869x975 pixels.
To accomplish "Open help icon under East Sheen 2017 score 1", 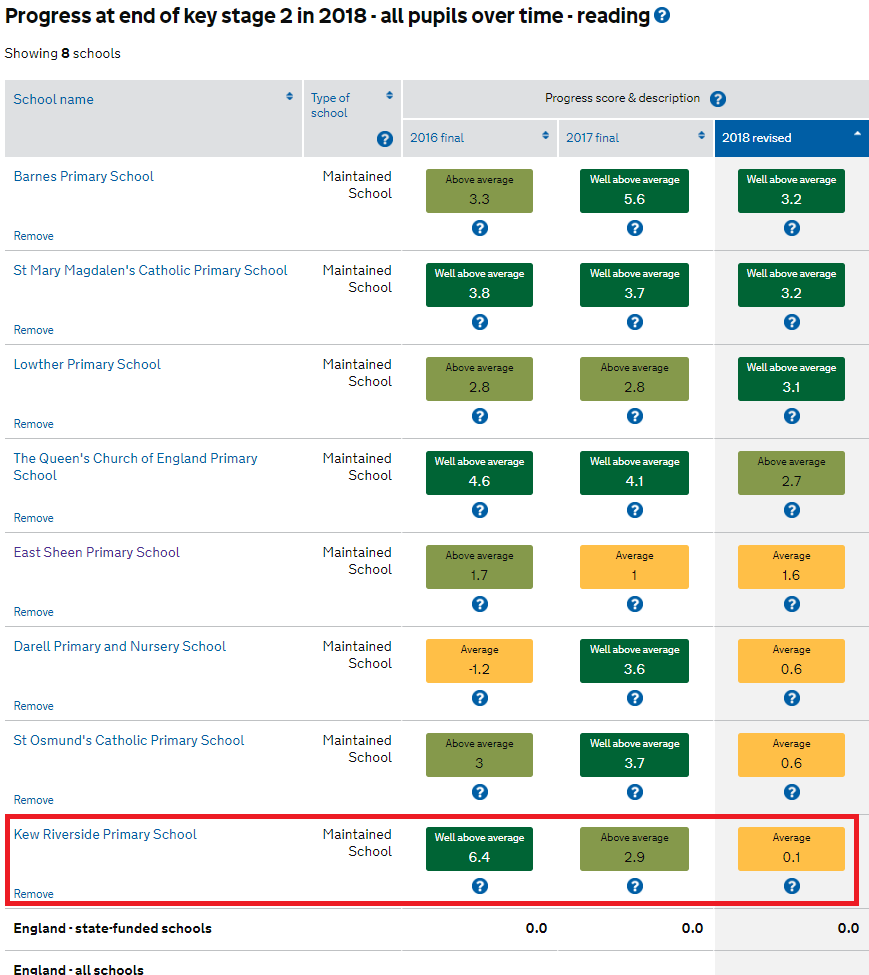I will pos(635,604).
